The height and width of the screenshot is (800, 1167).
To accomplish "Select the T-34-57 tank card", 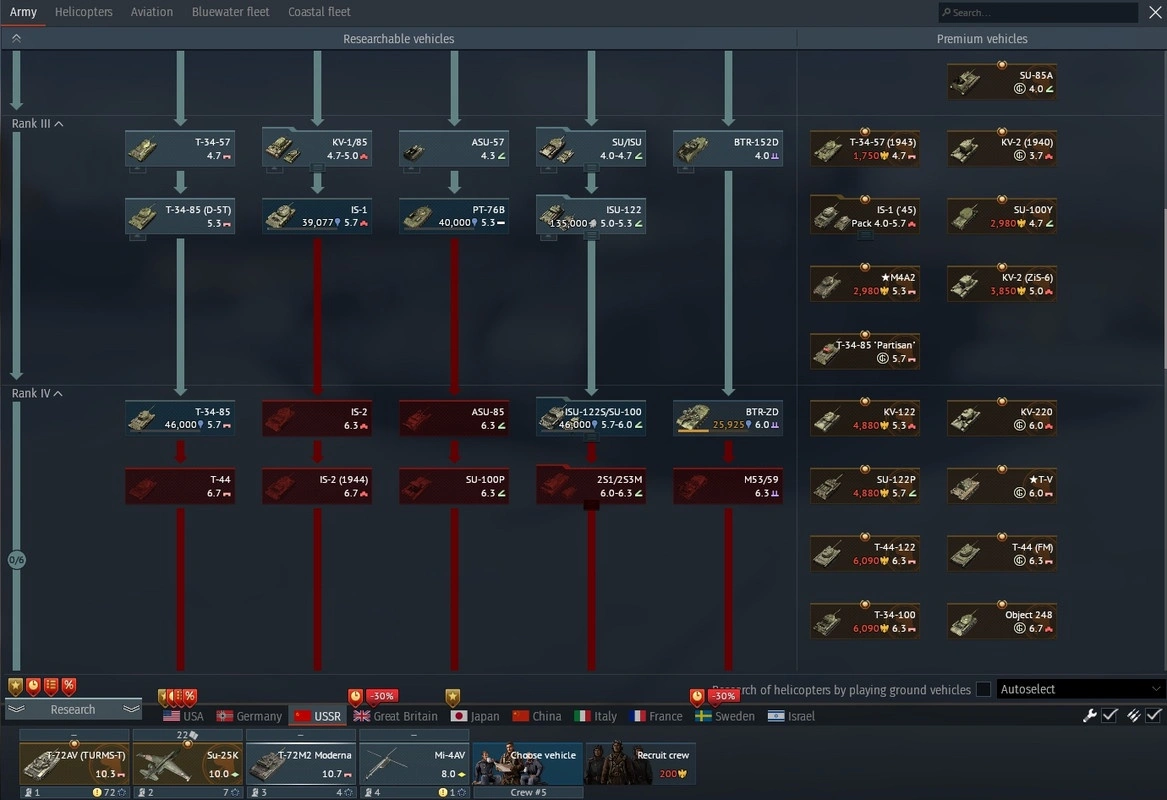I will click(x=180, y=149).
